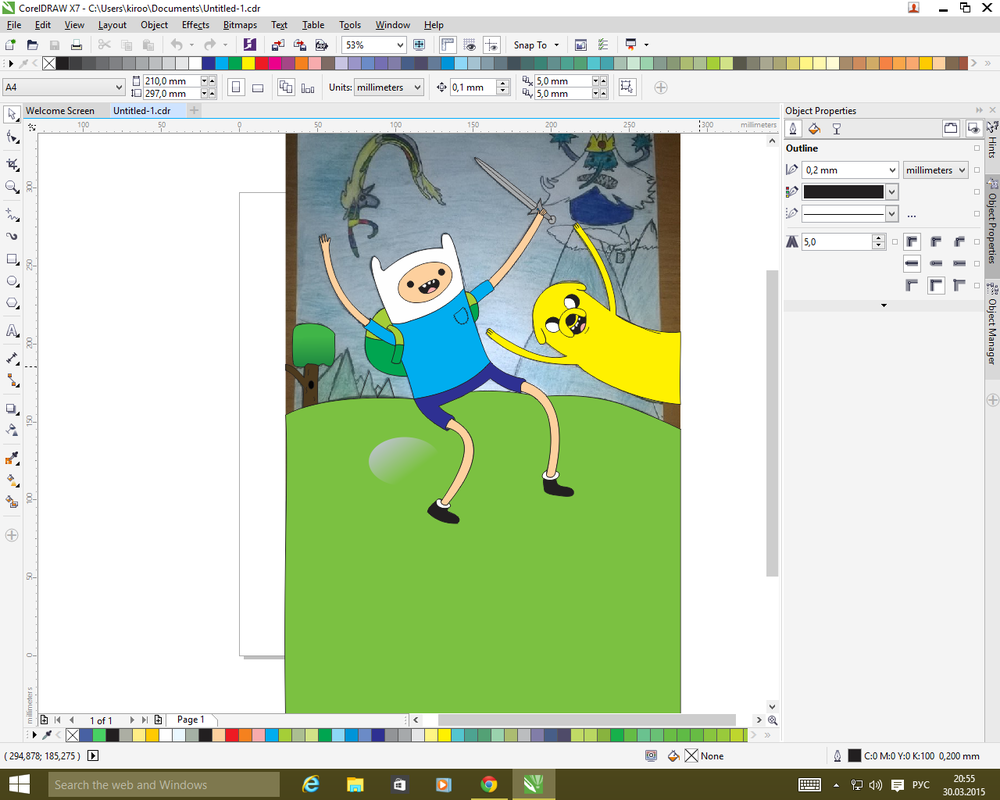Select the Artistic Media tool
The height and width of the screenshot is (800, 1000).
pyautogui.click(x=11, y=236)
